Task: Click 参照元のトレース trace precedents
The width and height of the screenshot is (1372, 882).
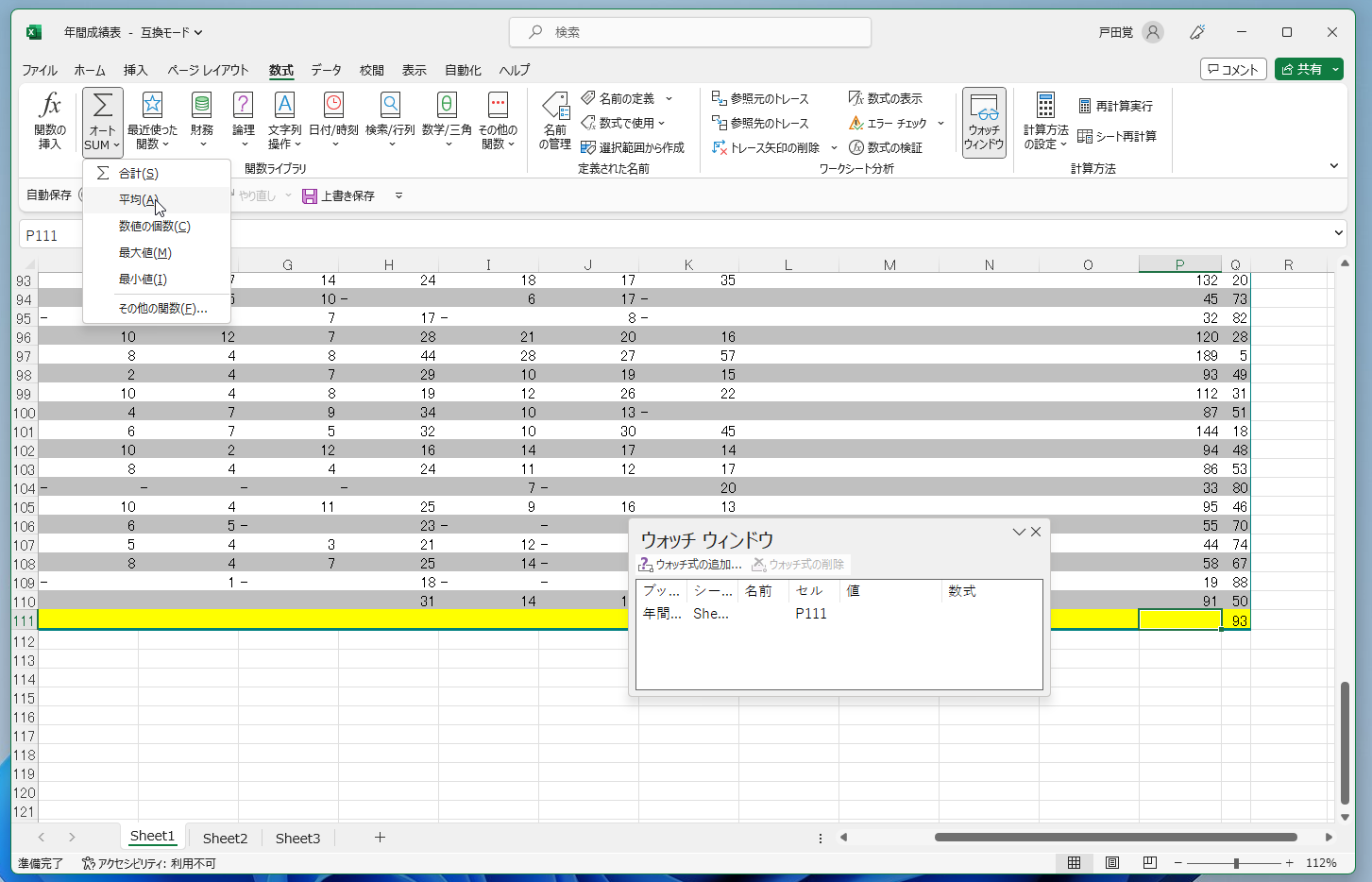Action: 761,98
